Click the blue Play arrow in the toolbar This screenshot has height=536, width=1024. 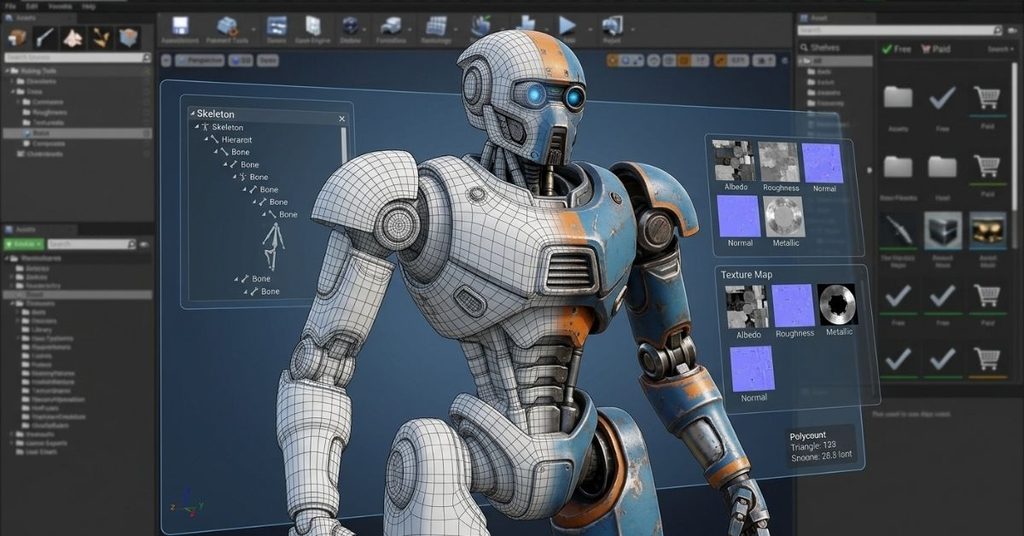pos(567,26)
